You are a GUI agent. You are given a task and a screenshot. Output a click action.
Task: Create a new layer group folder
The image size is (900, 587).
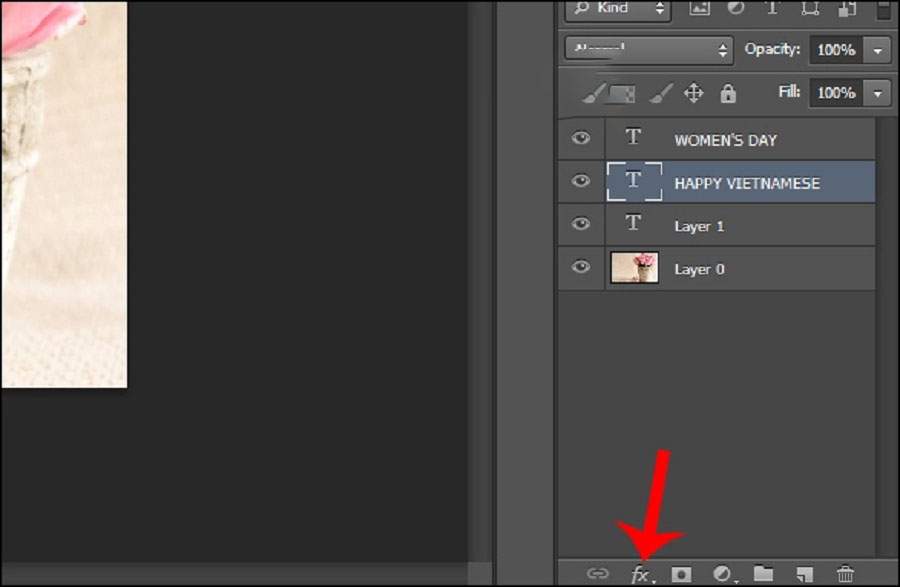click(763, 574)
